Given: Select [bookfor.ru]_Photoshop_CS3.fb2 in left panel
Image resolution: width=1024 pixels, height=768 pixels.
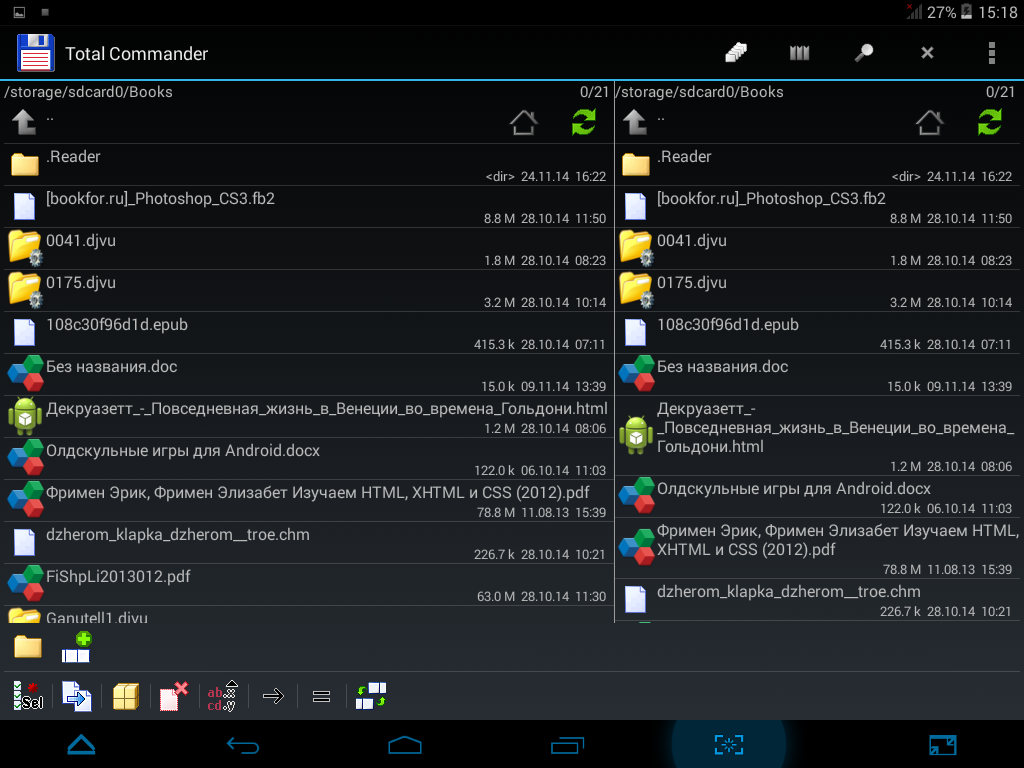Looking at the screenshot, I should 308,207.
